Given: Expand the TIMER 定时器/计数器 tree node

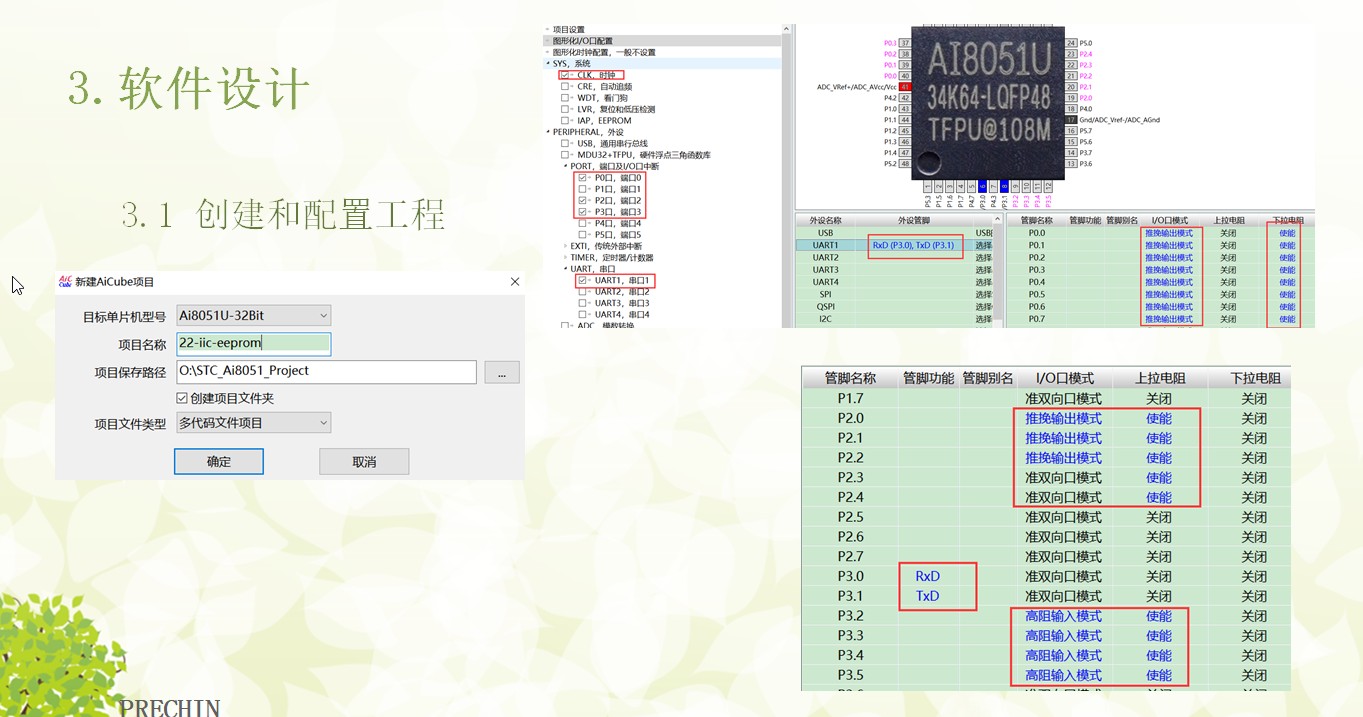Looking at the screenshot, I should [565, 258].
